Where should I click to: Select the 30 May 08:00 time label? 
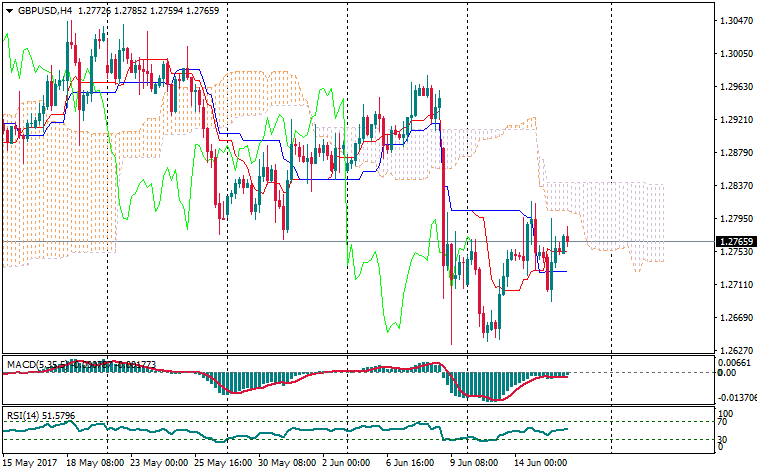click(288, 463)
